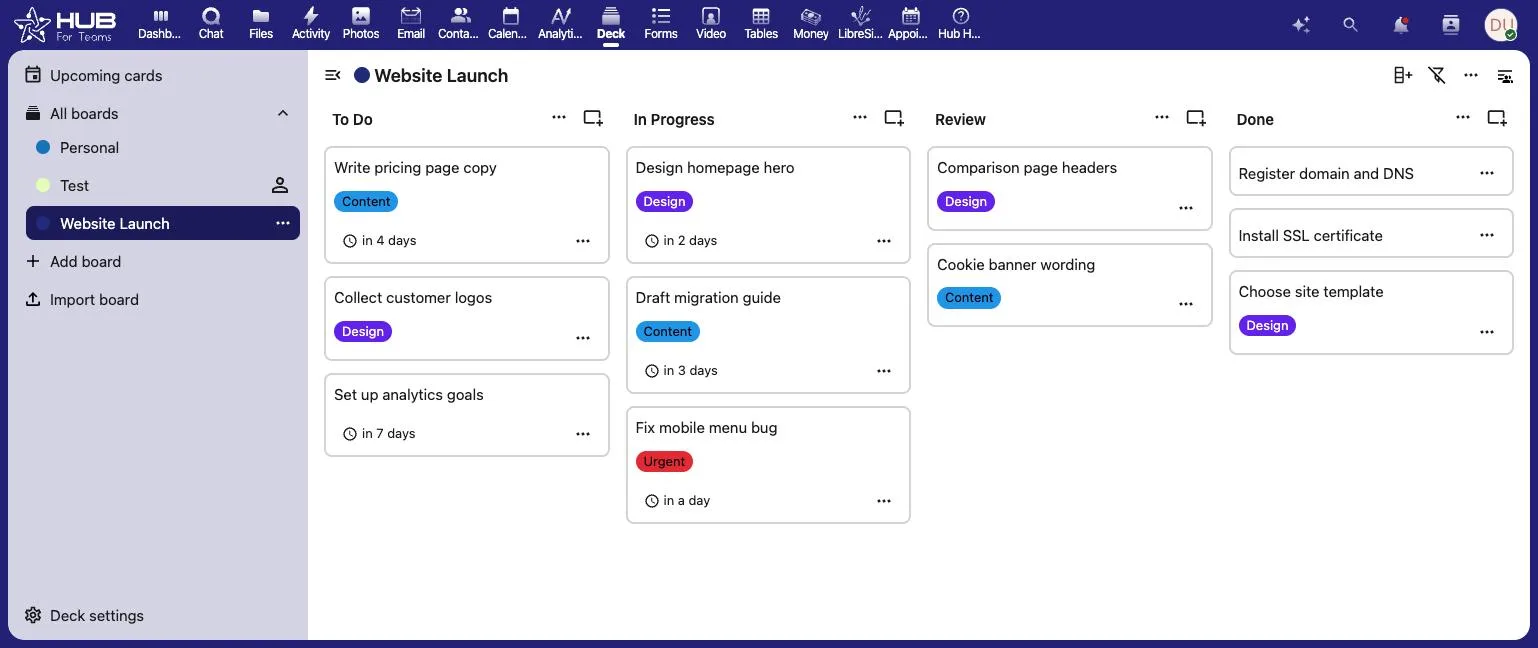Select the Personal board
1538x648 pixels.
[163, 147]
